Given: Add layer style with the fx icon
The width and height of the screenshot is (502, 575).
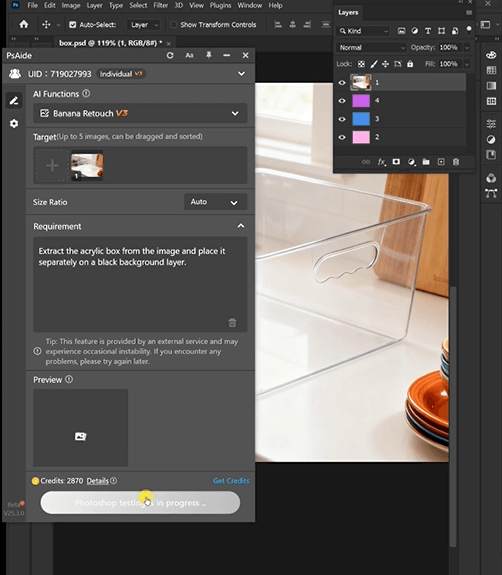Looking at the screenshot, I should click(x=381, y=162).
